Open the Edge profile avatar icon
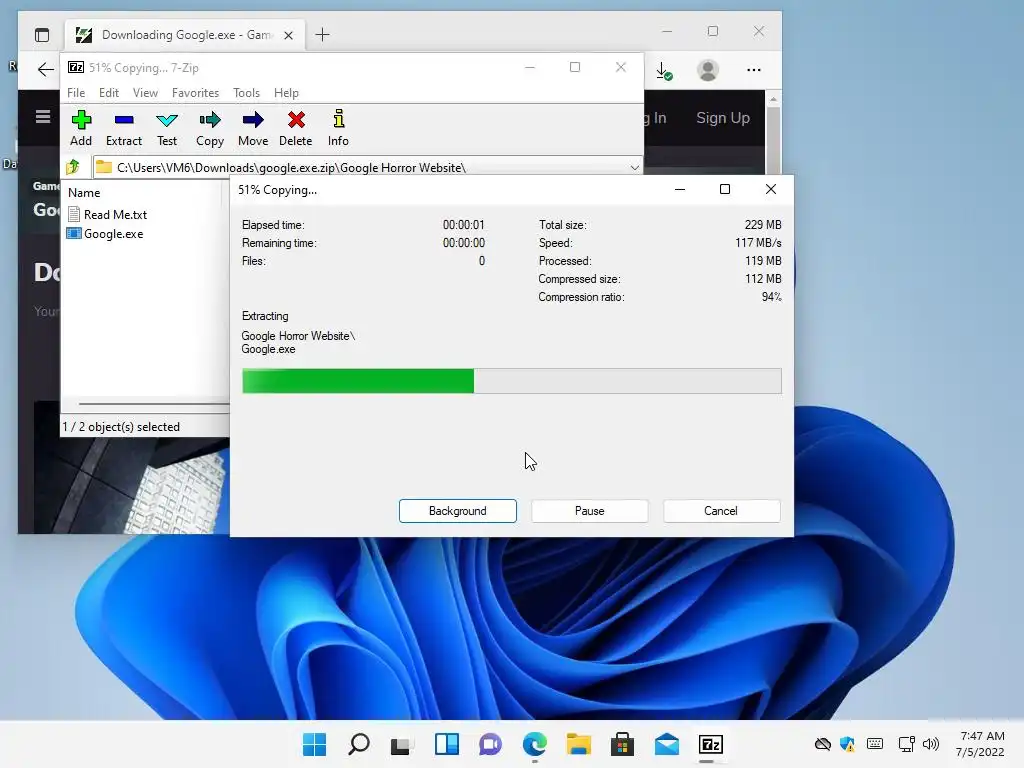 (708, 70)
